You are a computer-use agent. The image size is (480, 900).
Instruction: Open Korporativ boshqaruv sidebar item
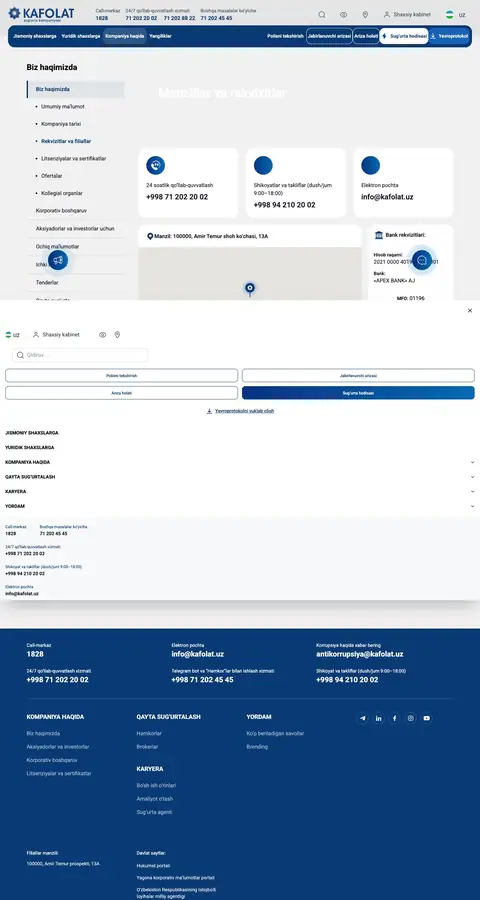[61, 211]
